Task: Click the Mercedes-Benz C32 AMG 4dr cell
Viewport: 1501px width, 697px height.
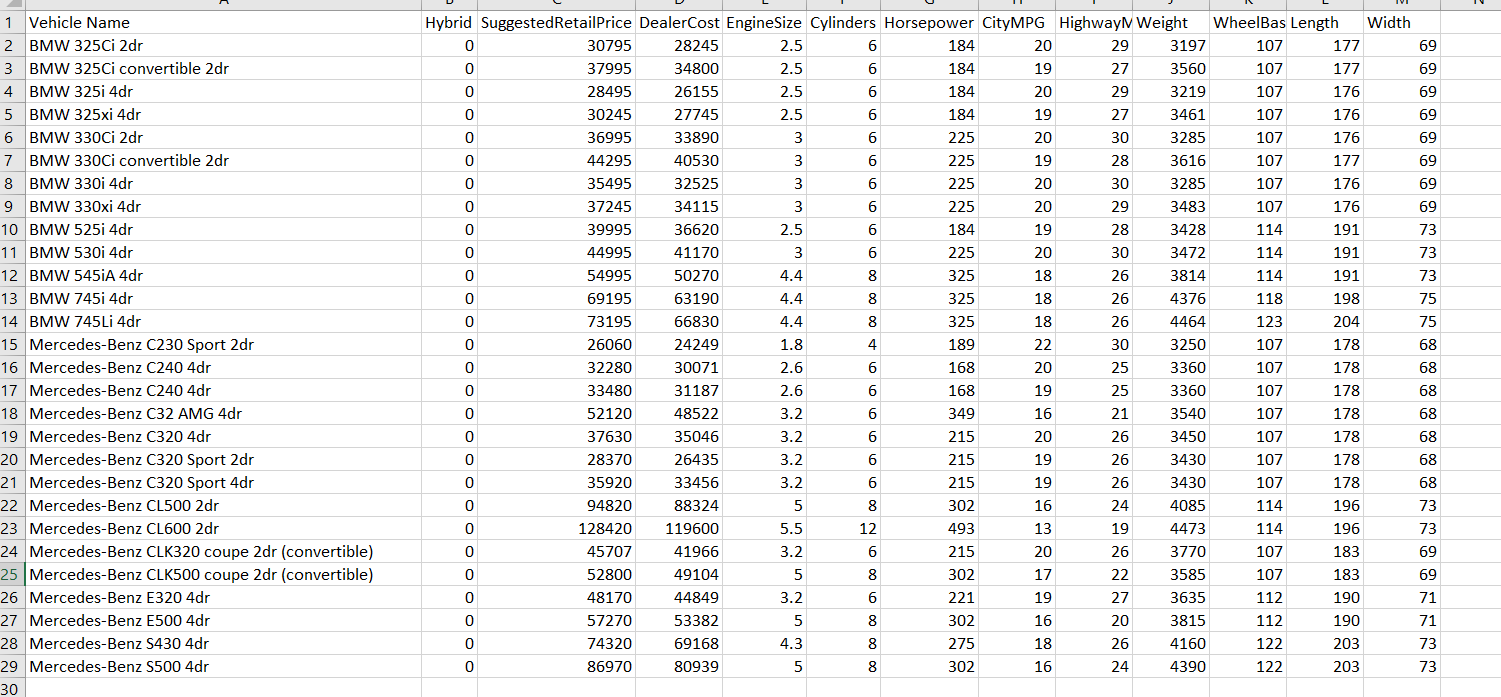Action: (223, 413)
